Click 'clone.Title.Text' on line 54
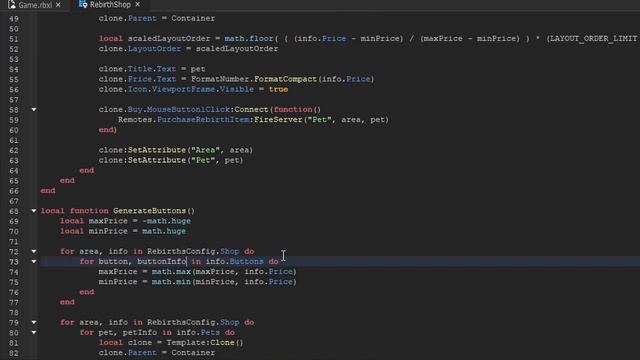This screenshot has height=360, width=640. 137,69
